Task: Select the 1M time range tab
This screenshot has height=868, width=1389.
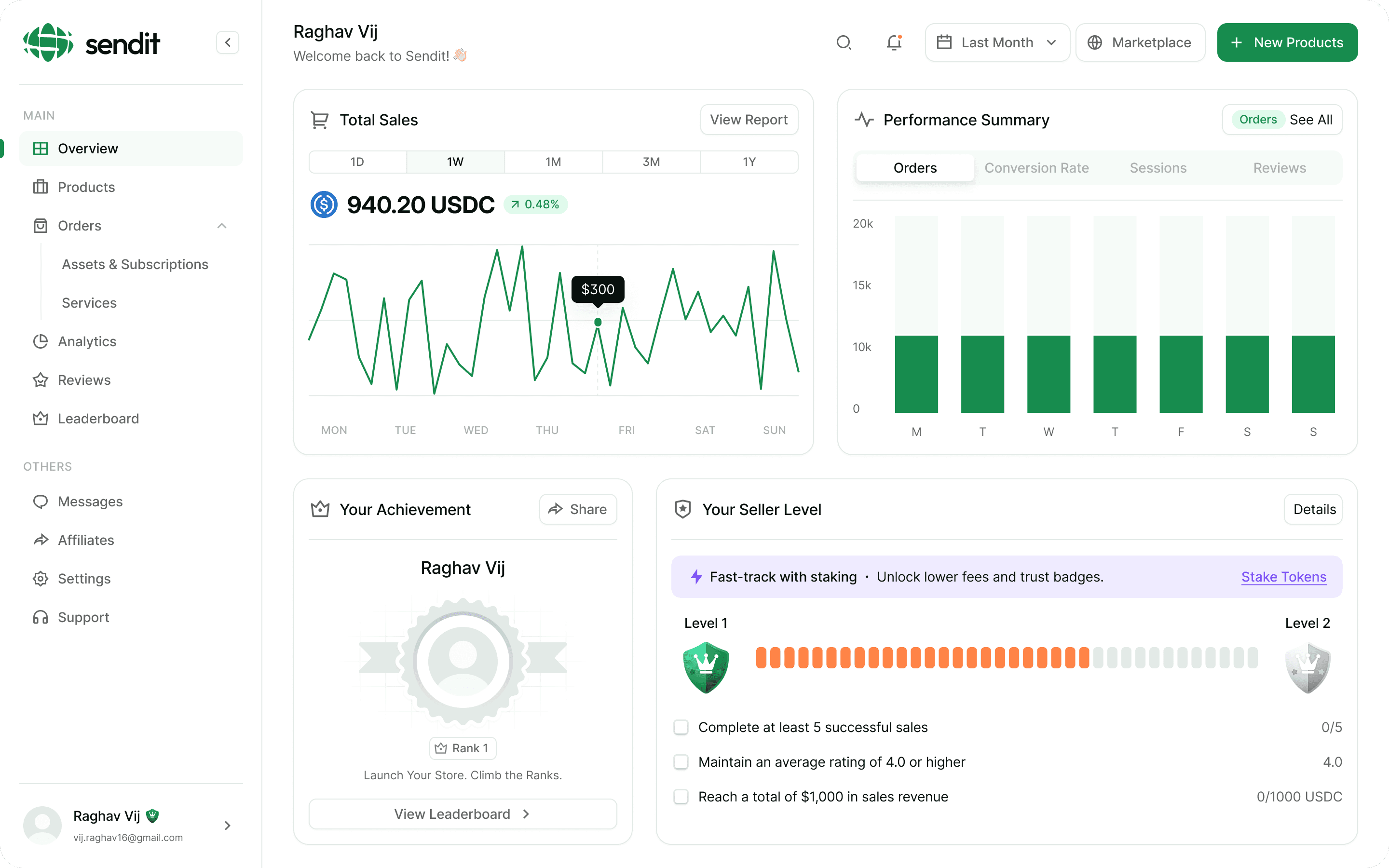Action: (553, 162)
